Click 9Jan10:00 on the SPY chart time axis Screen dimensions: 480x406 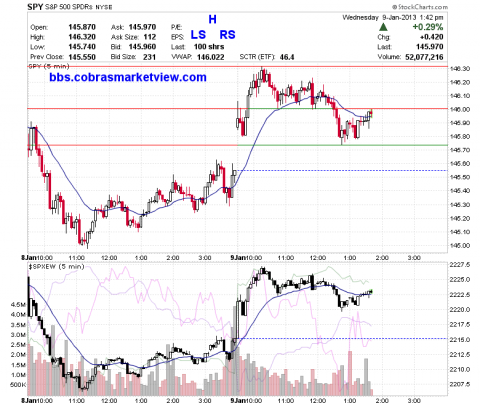pos(247,258)
